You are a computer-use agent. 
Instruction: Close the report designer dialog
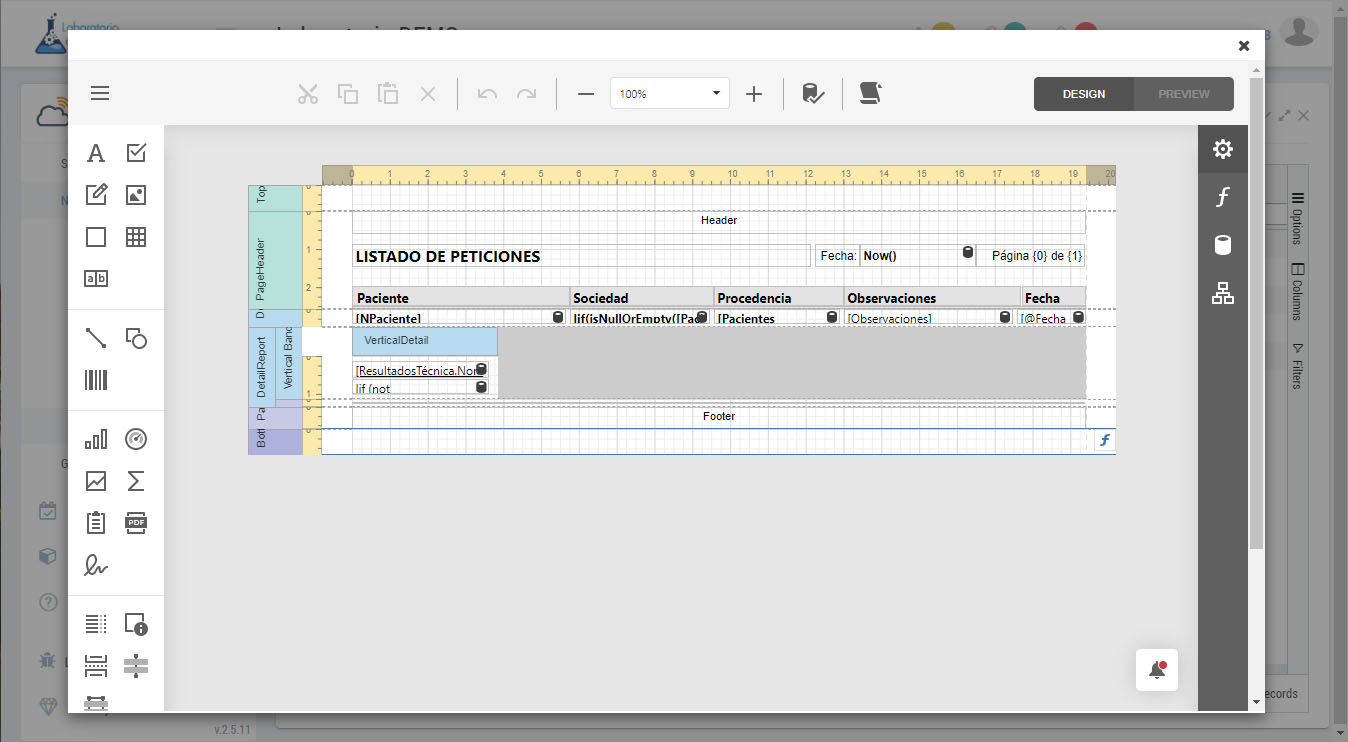pyautogui.click(x=1244, y=45)
